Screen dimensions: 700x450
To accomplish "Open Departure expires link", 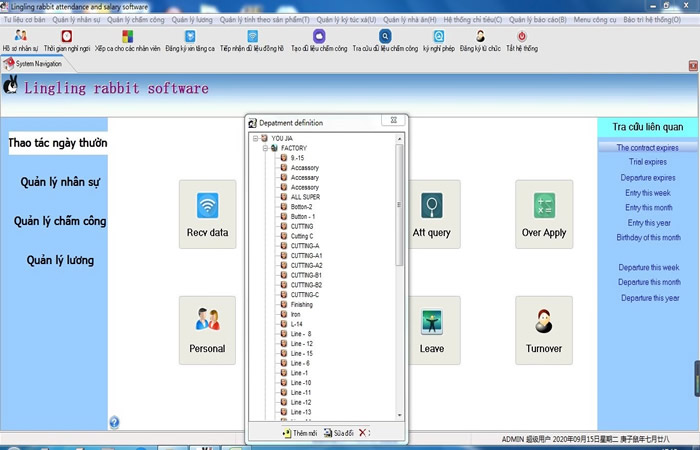I will [x=648, y=178].
